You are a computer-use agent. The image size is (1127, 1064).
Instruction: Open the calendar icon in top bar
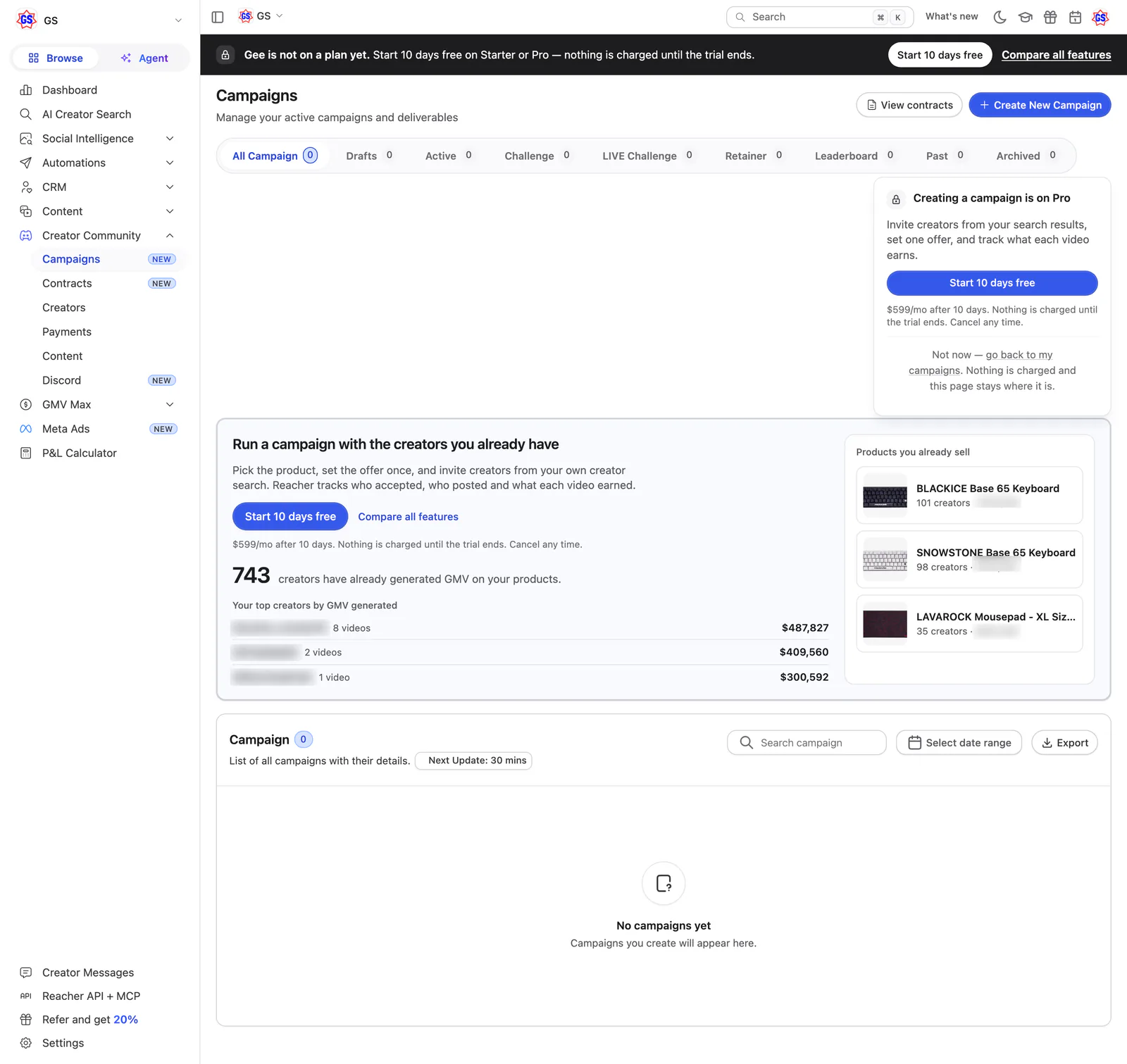(1075, 17)
